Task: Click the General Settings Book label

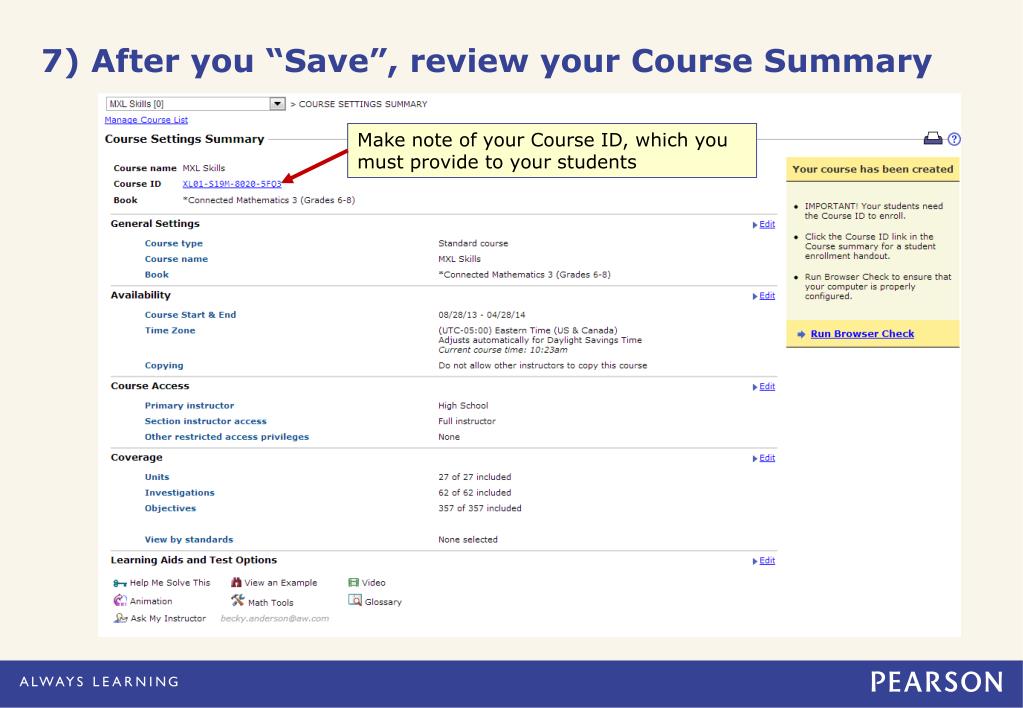Action: pos(157,275)
